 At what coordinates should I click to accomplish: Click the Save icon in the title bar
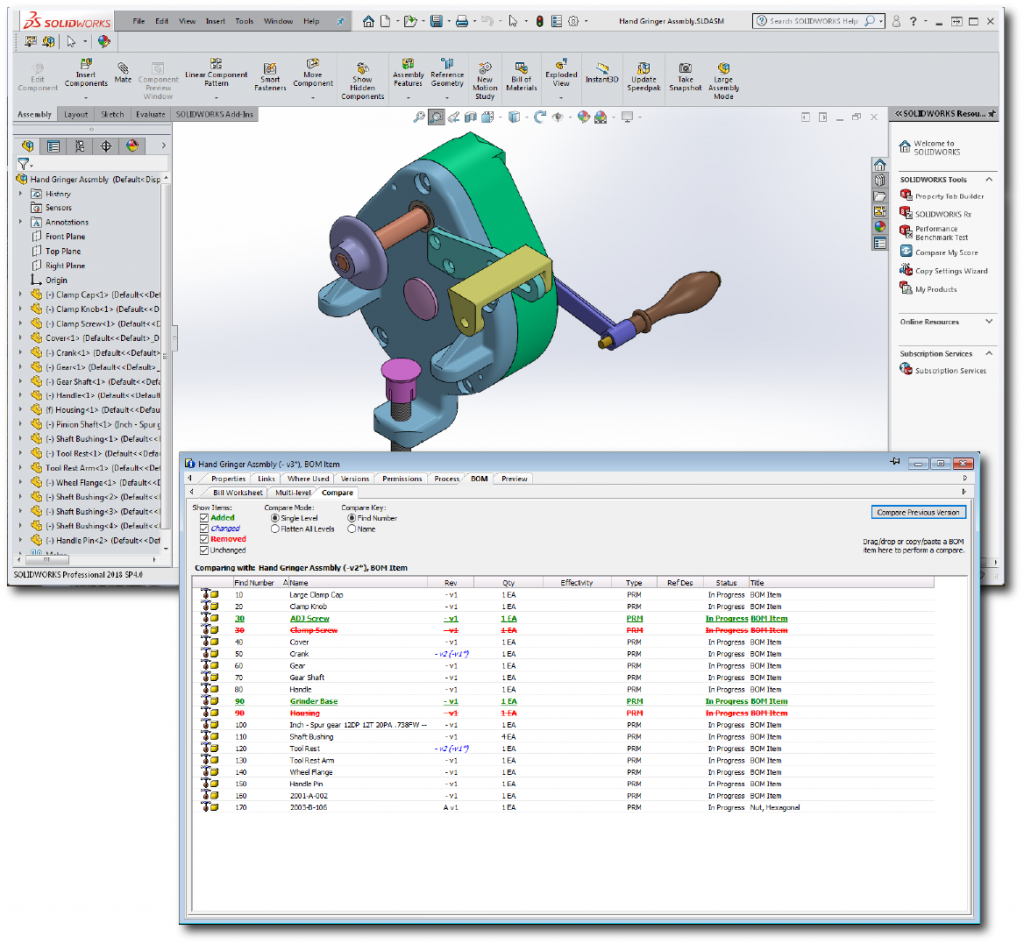coord(436,22)
